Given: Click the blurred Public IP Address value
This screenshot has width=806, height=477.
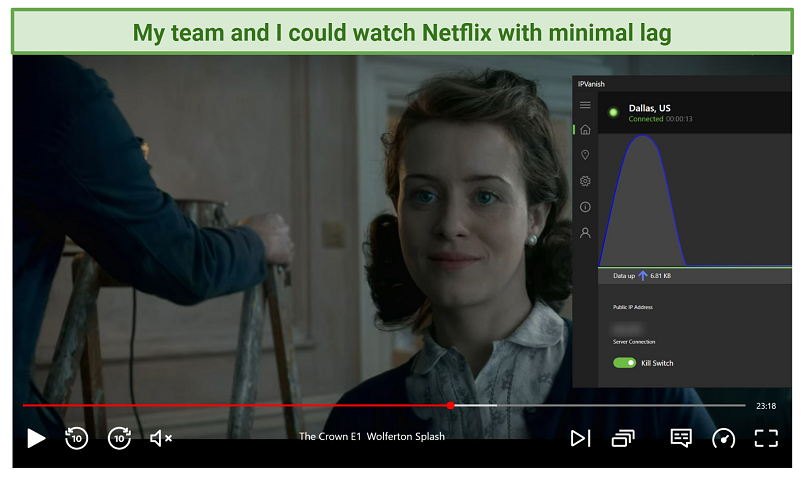Looking at the screenshot, I should point(627,327).
